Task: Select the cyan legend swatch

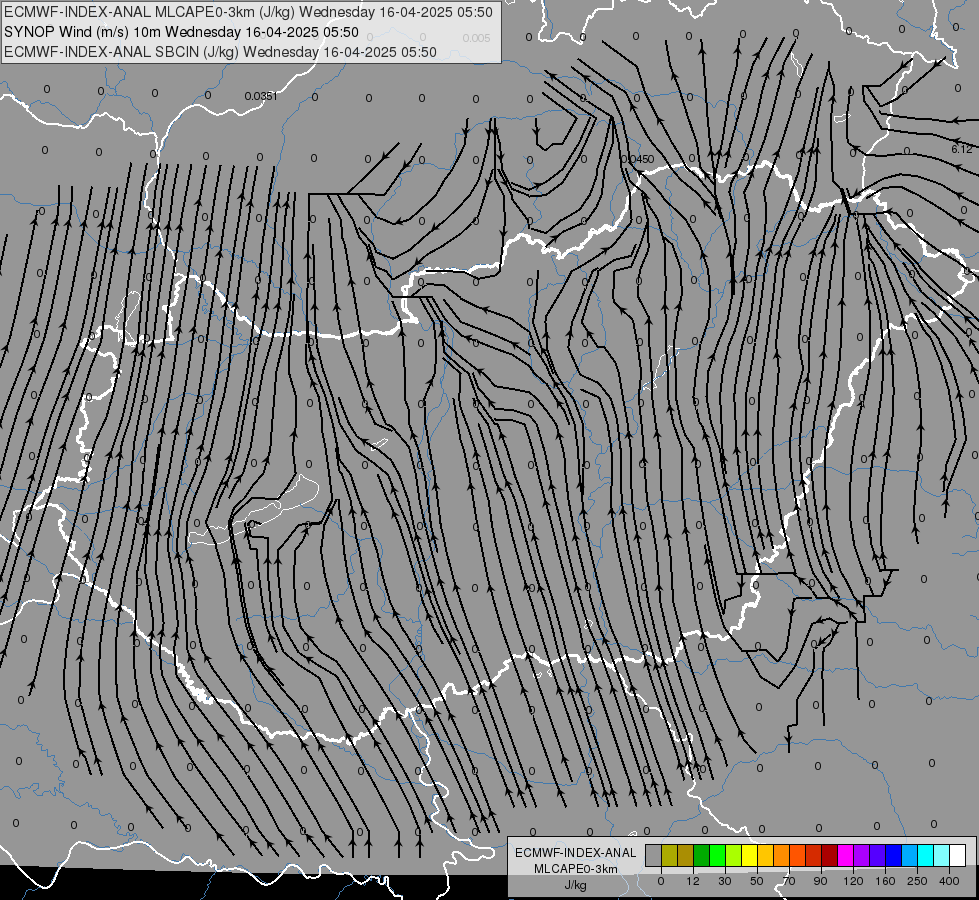Action: [926, 855]
